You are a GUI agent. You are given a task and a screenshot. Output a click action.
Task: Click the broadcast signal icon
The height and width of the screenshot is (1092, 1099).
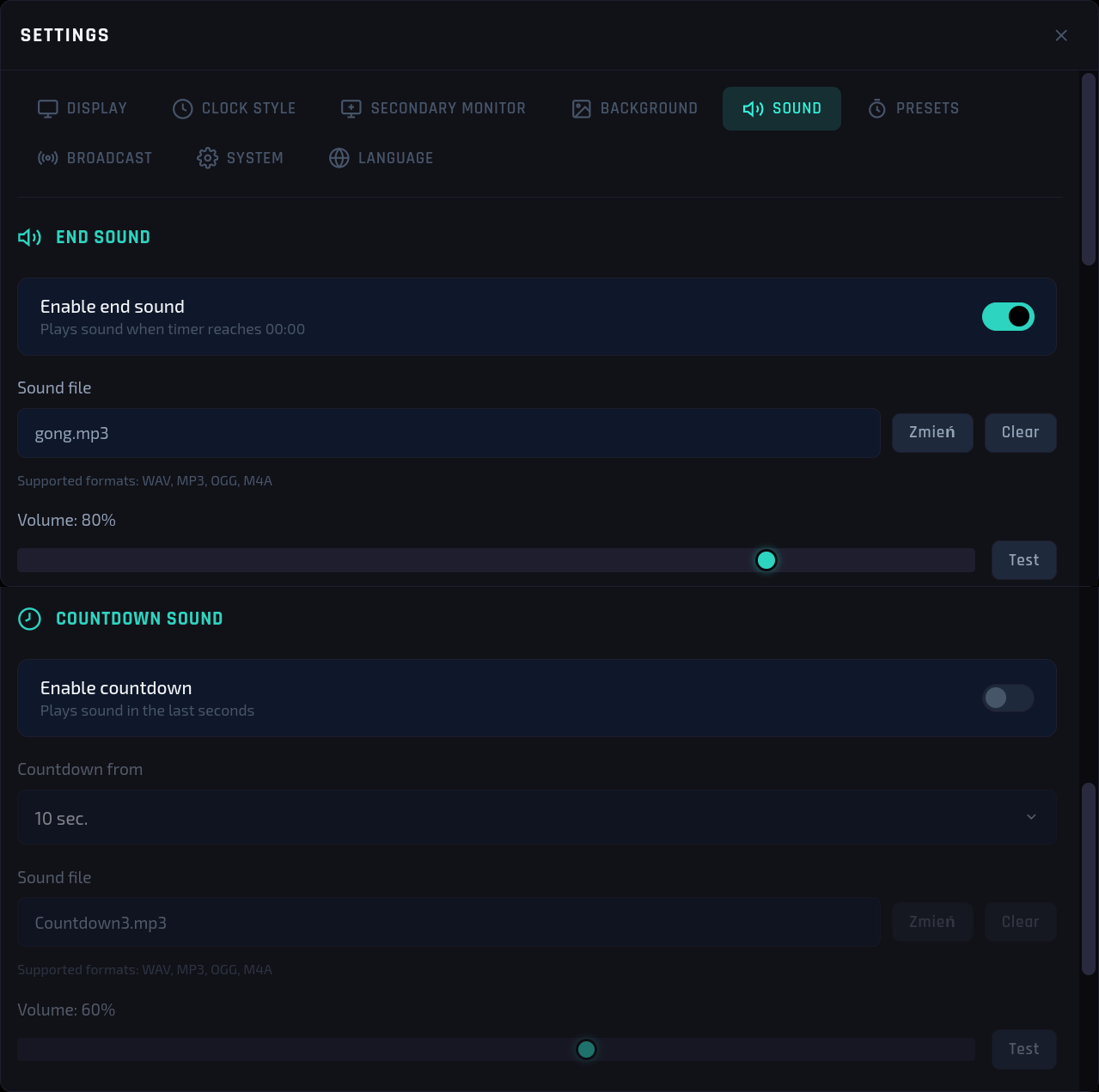pyautogui.click(x=48, y=158)
